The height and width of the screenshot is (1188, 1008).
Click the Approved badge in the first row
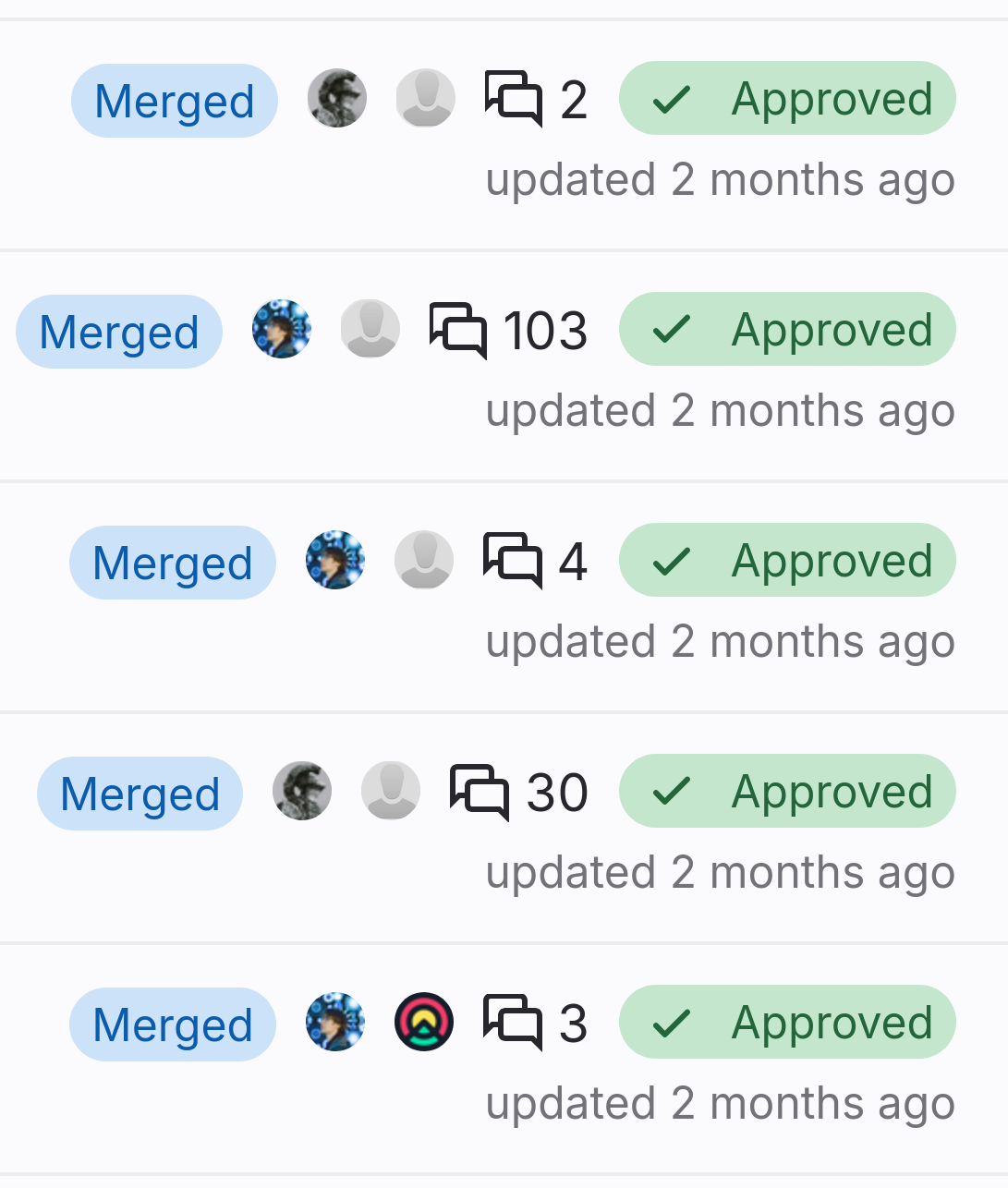pyautogui.click(x=787, y=99)
